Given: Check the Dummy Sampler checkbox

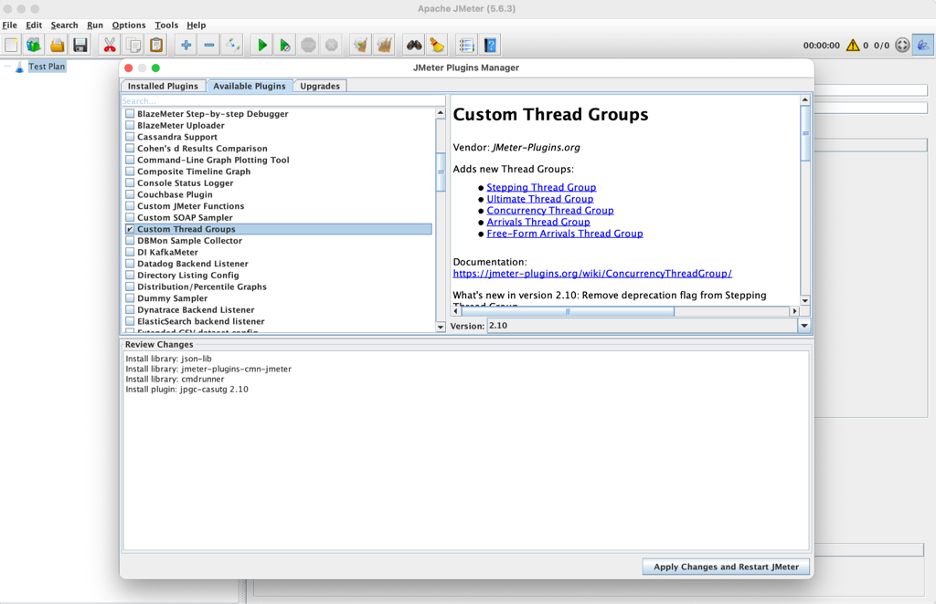Looking at the screenshot, I should pyautogui.click(x=130, y=298).
